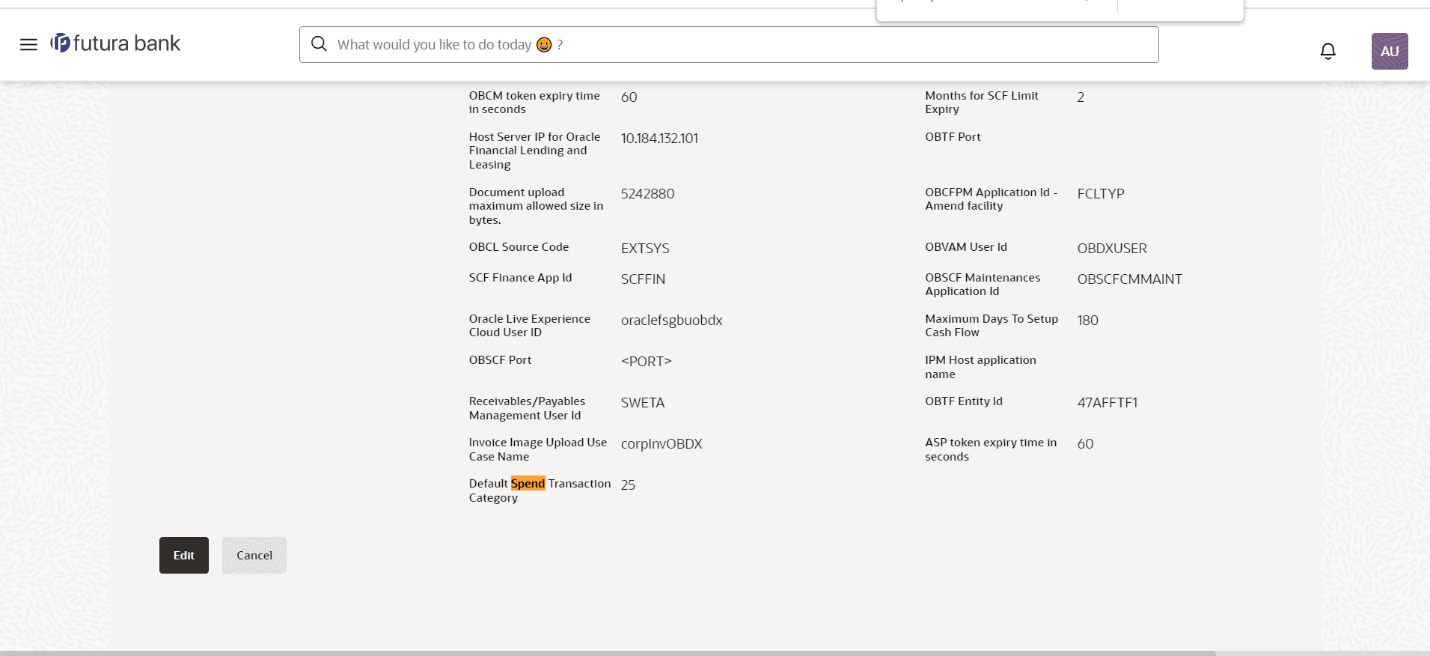This screenshot has height=656, width=1430.
Task: Click the highlighted word Spend
Action: (x=528, y=484)
